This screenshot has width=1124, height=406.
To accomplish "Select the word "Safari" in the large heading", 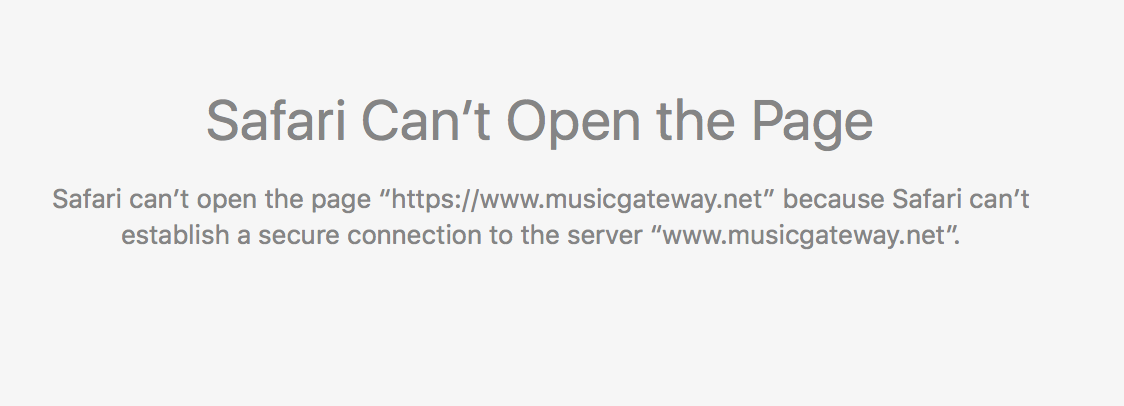I will (x=277, y=121).
